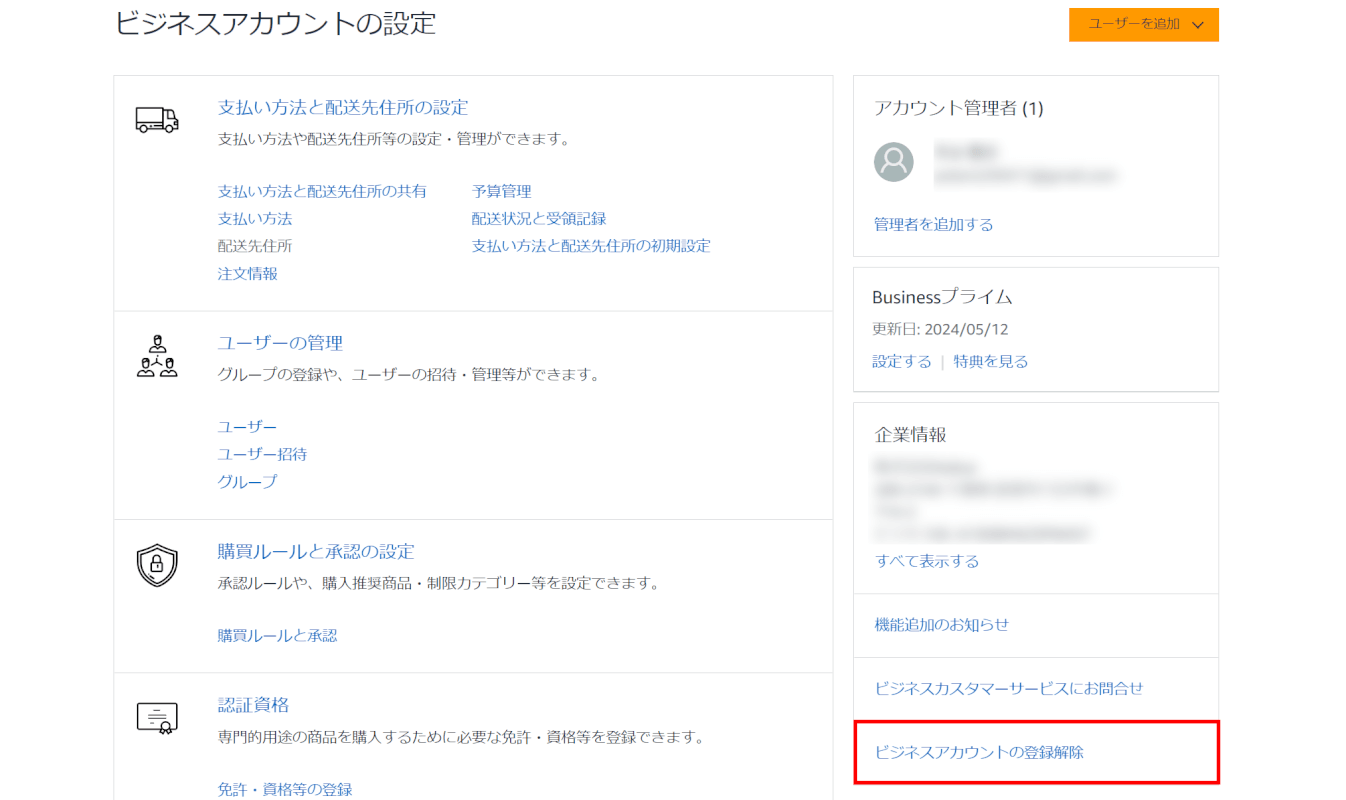Viewport: 1346px width, 800px height.
Task: Open 支払い方法と配送先住所の共有 link
Action: coord(322,191)
